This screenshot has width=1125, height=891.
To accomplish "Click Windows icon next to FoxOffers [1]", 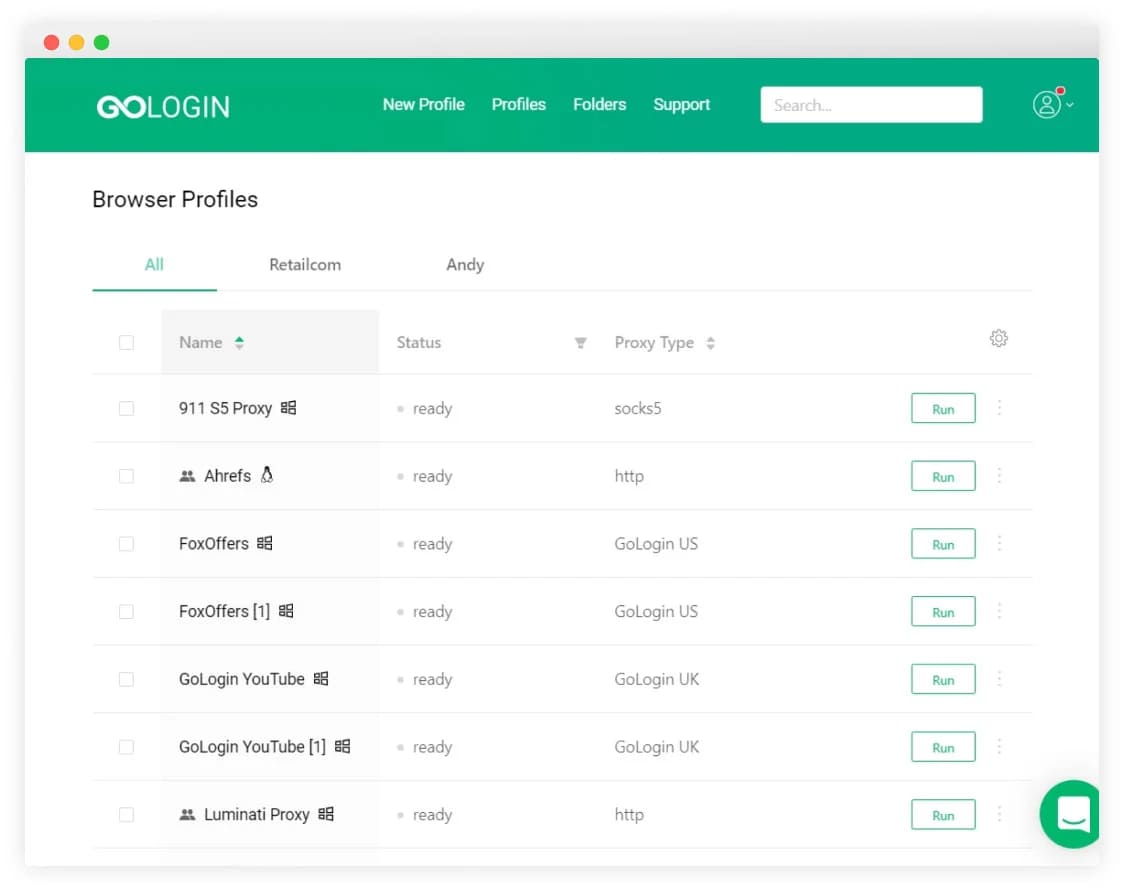I will pos(286,610).
